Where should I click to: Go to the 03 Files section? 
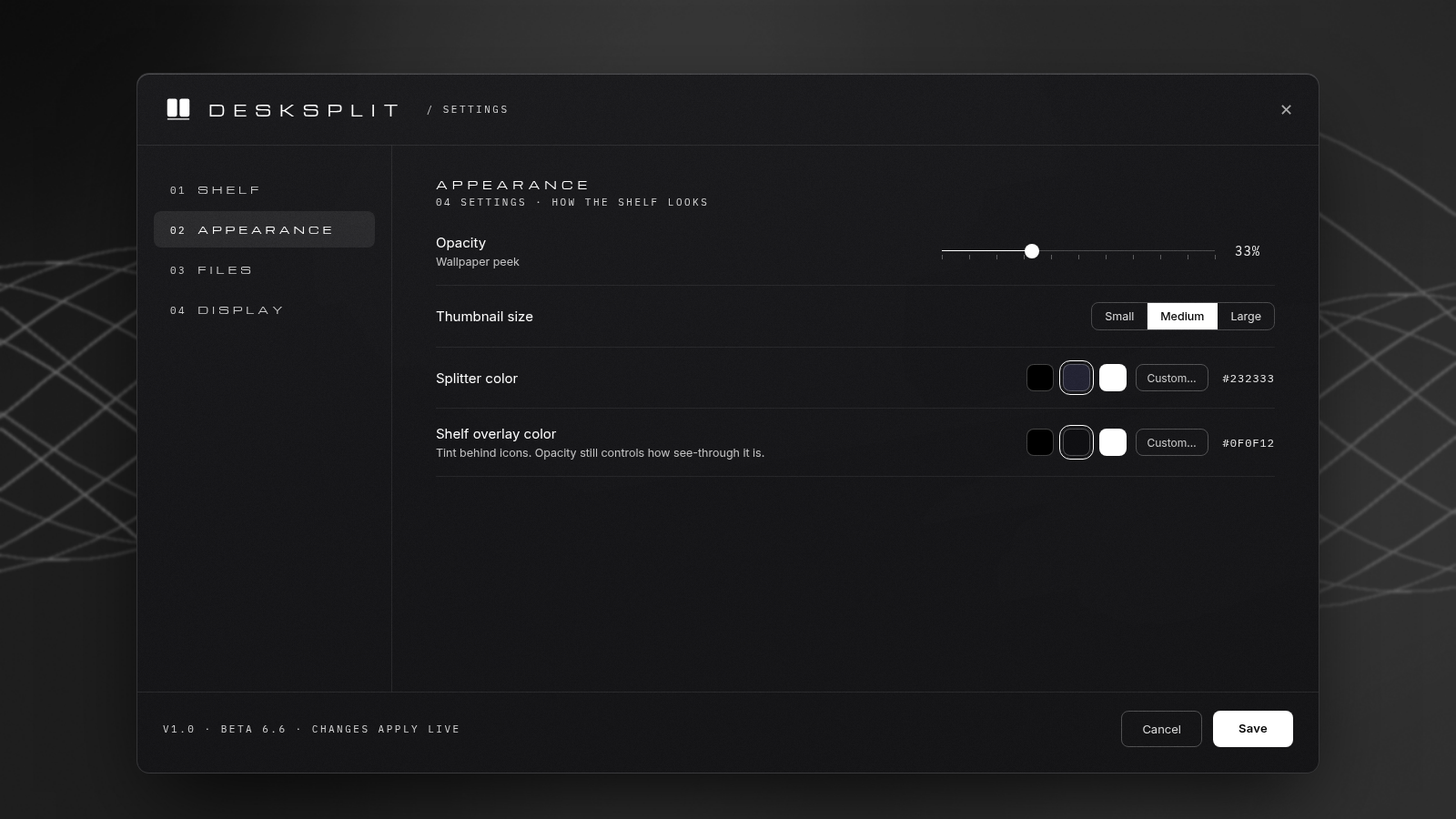point(264,269)
